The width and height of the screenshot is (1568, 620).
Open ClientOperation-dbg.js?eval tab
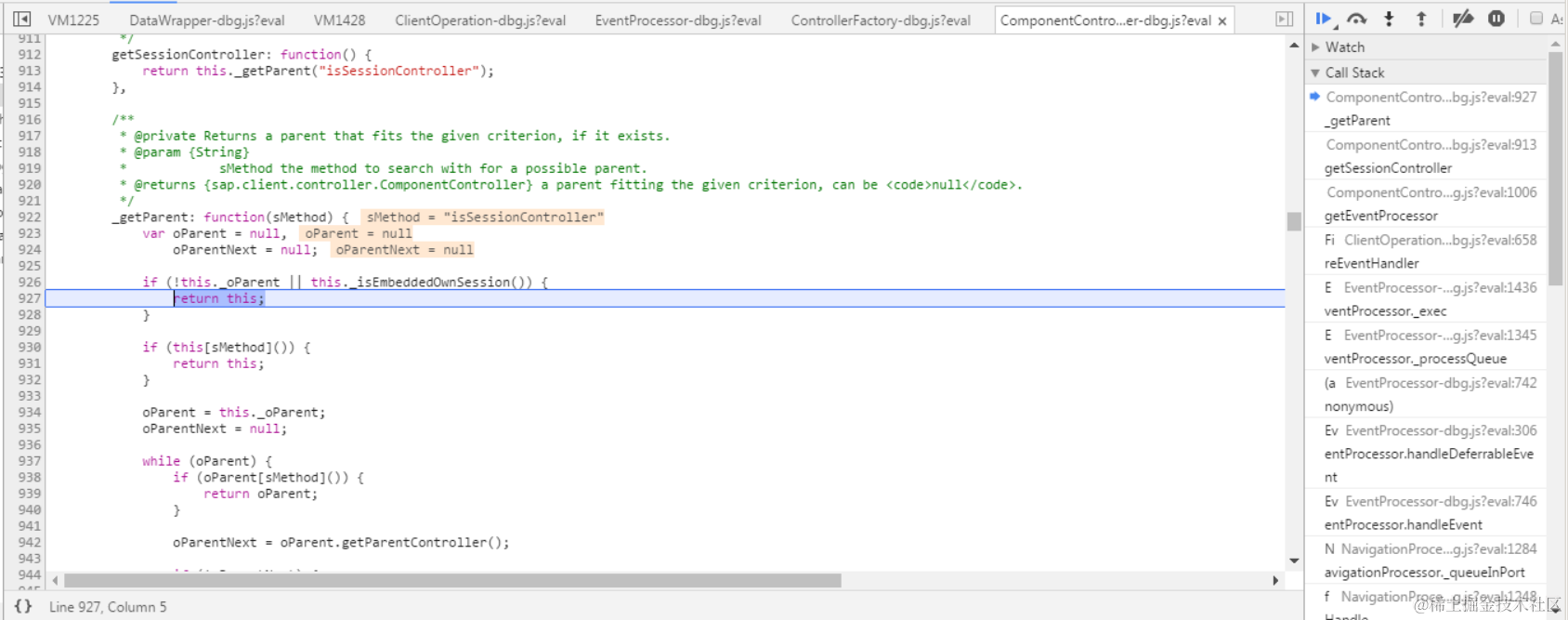pyautogui.click(x=480, y=20)
